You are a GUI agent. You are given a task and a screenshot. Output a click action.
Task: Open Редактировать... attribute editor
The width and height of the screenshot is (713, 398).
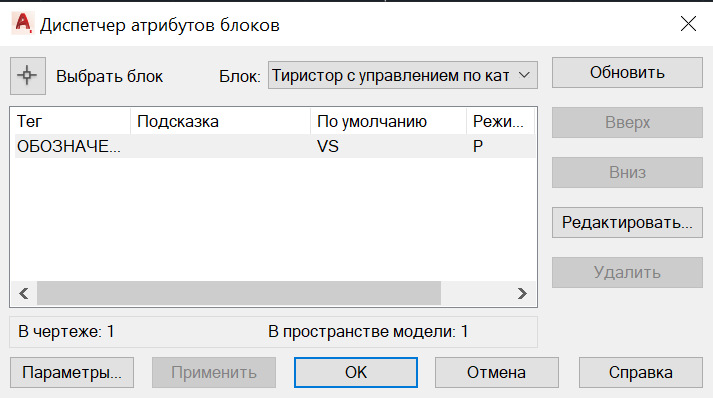(627, 222)
